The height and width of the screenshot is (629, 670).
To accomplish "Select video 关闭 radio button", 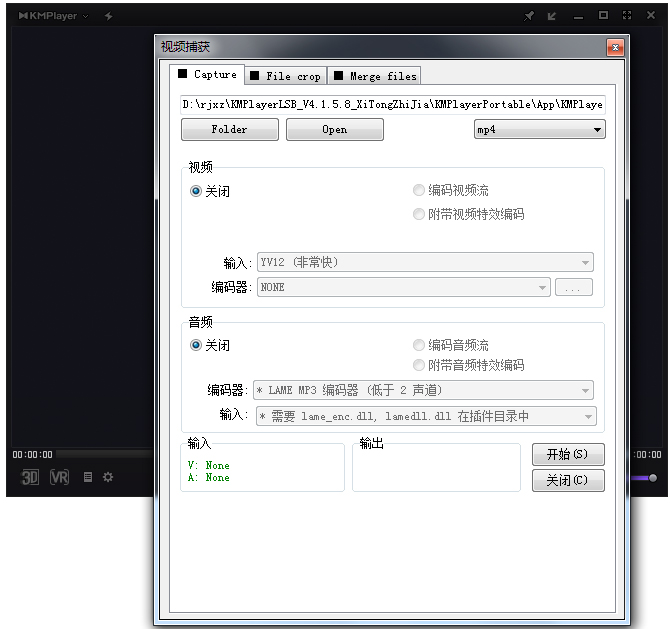I will [196, 191].
